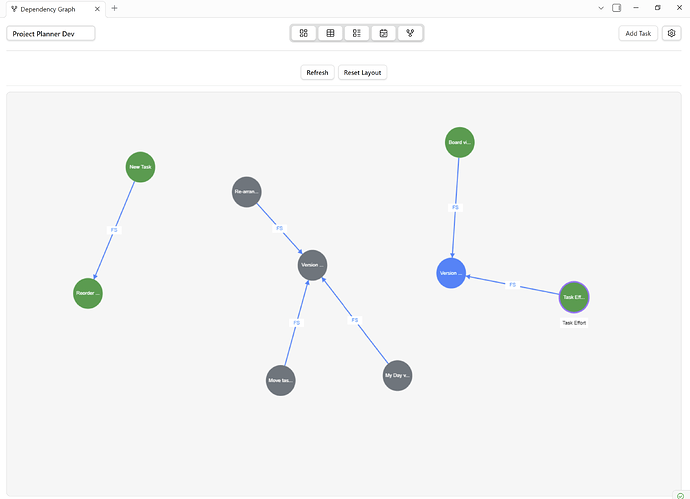Image resolution: width=690 pixels, height=499 pixels.
Task: Switch to the board view icon
Action: click(x=304, y=33)
